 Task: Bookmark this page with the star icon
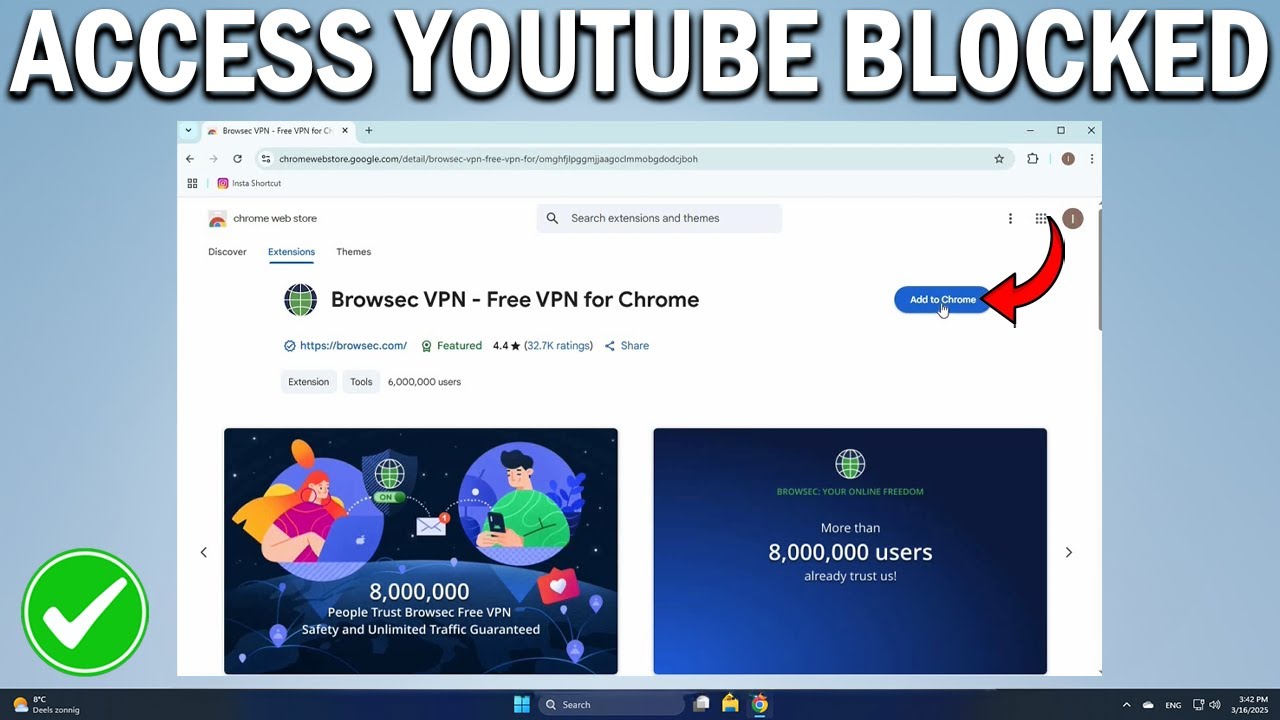999,159
